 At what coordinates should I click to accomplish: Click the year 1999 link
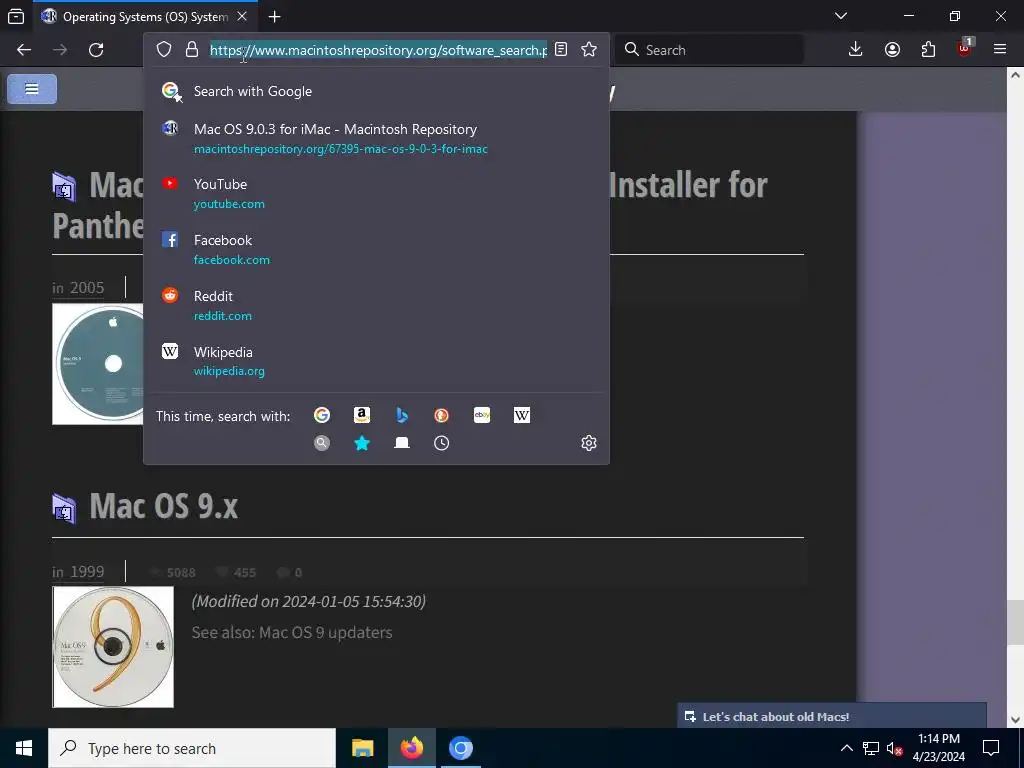pos(87,571)
